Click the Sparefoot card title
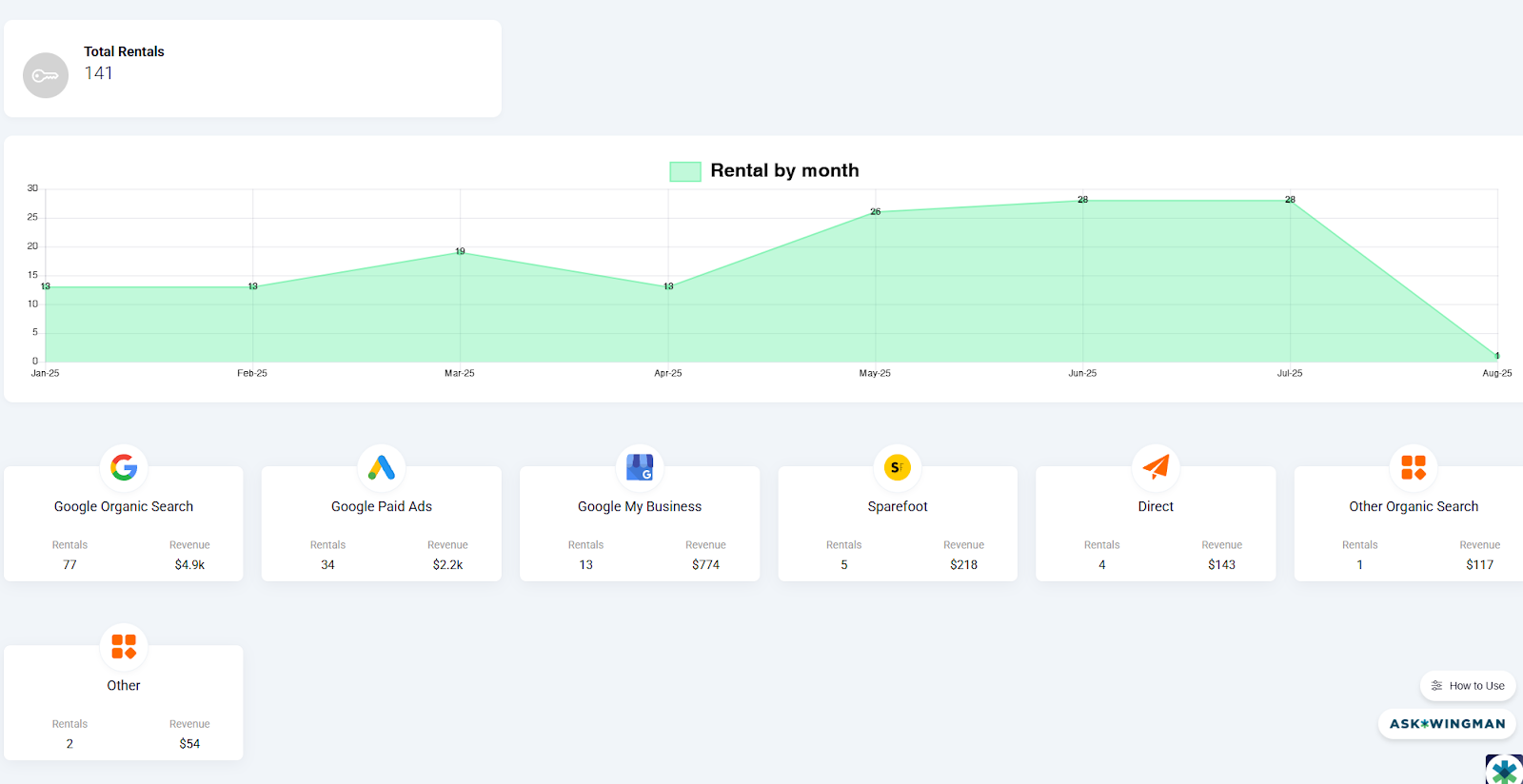The height and width of the screenshot is (784, 1523). 897,506
